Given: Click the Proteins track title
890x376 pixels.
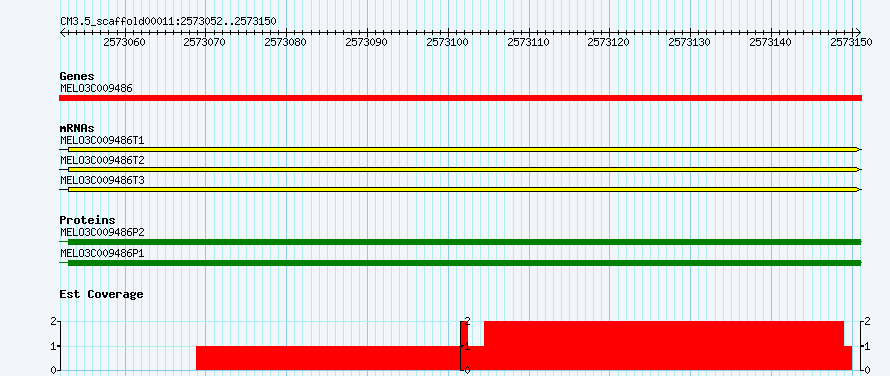Looking at the screenshot, I should point(87,220).
